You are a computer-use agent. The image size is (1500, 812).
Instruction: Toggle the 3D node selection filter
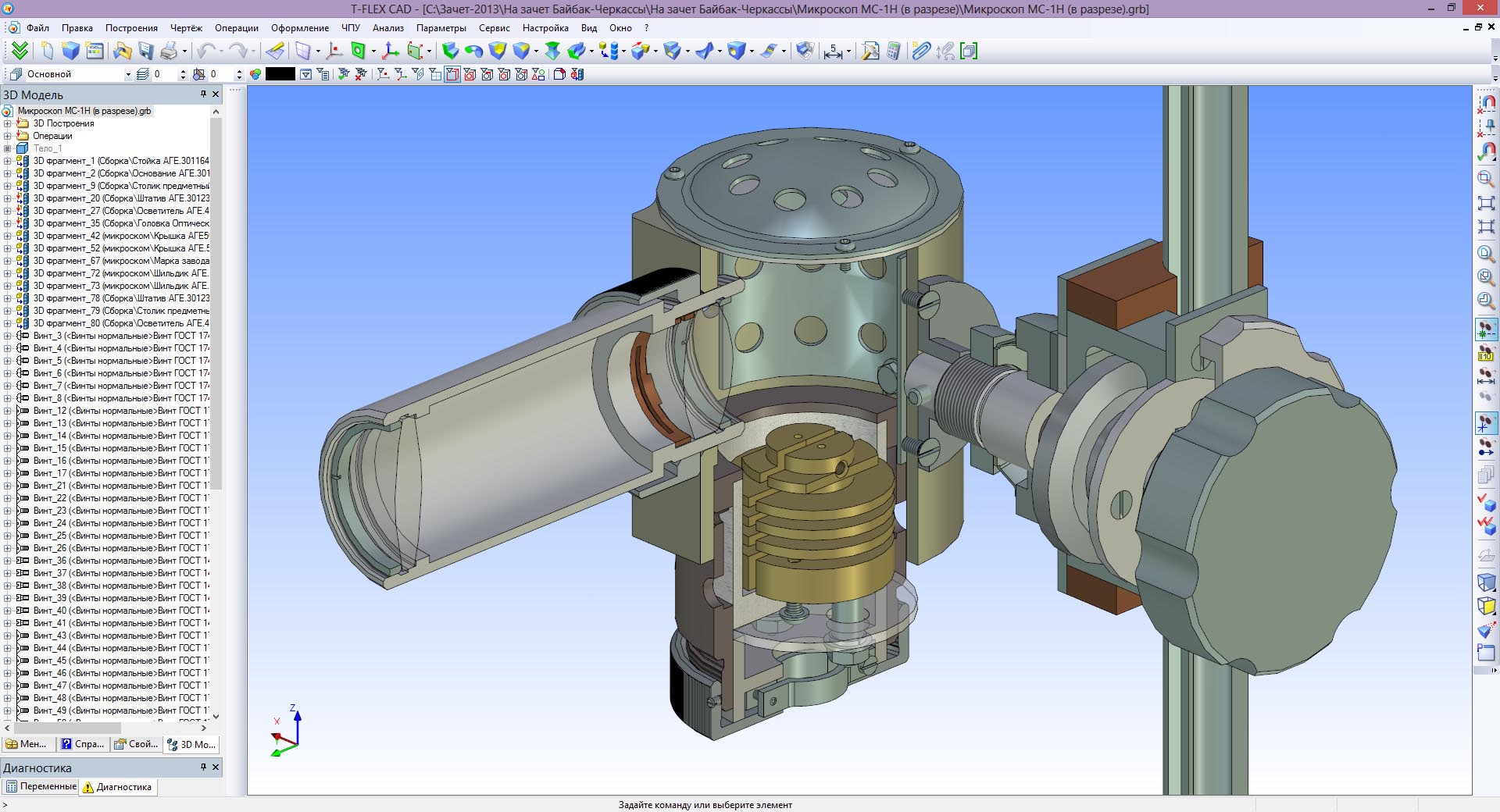[383, 74]
